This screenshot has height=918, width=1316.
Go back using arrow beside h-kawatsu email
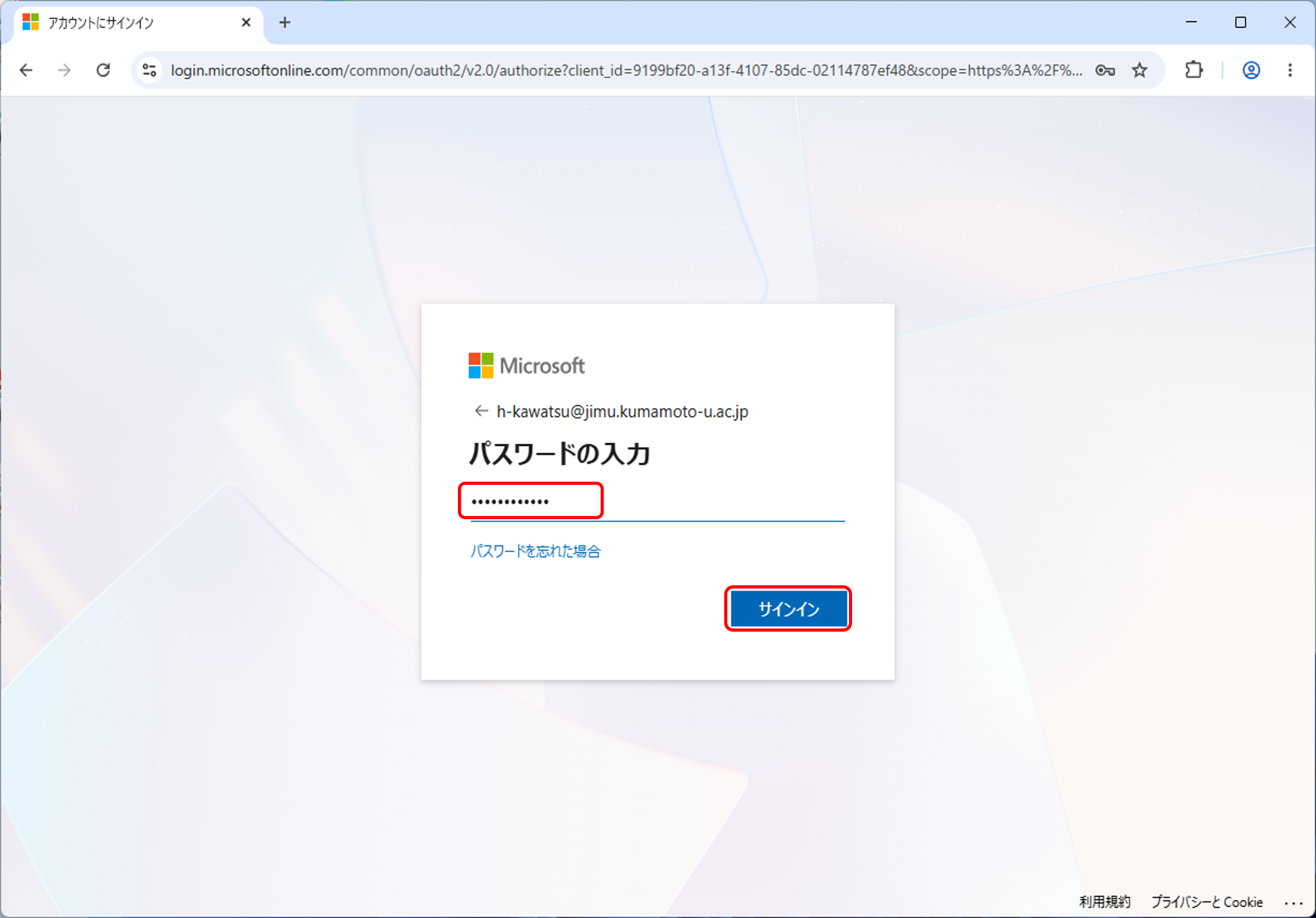point(481,411)
